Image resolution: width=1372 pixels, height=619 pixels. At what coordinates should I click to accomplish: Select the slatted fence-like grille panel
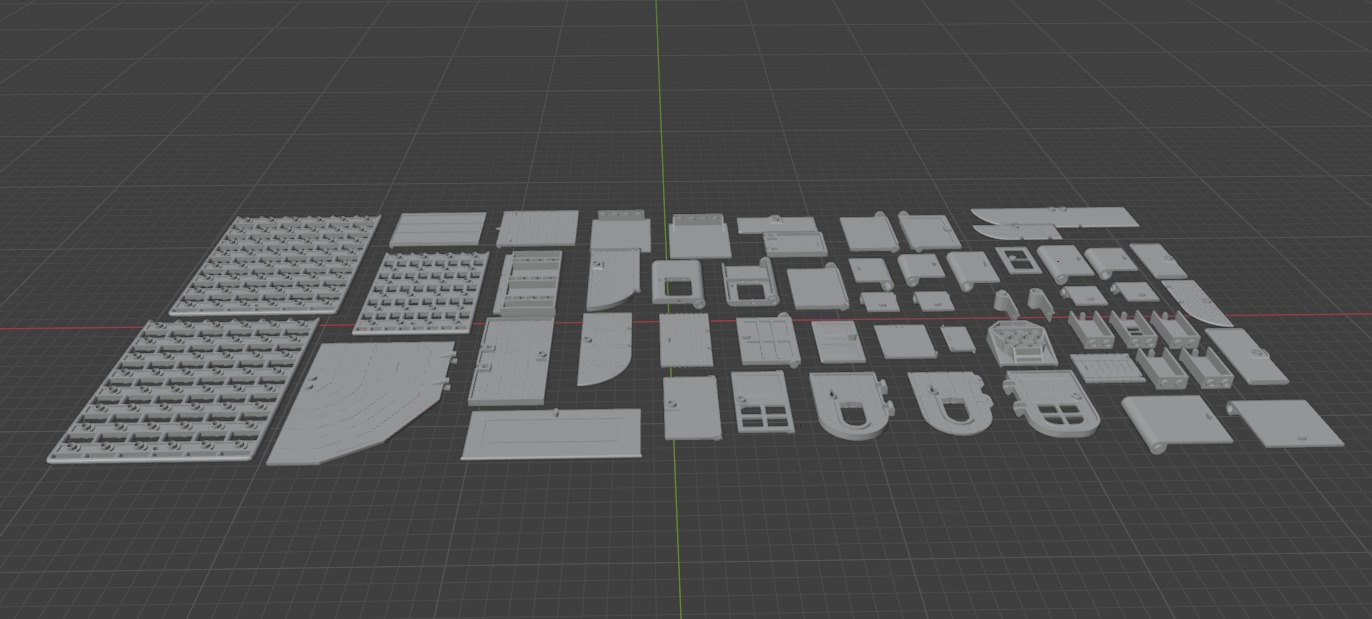[x=1107, y=368]
